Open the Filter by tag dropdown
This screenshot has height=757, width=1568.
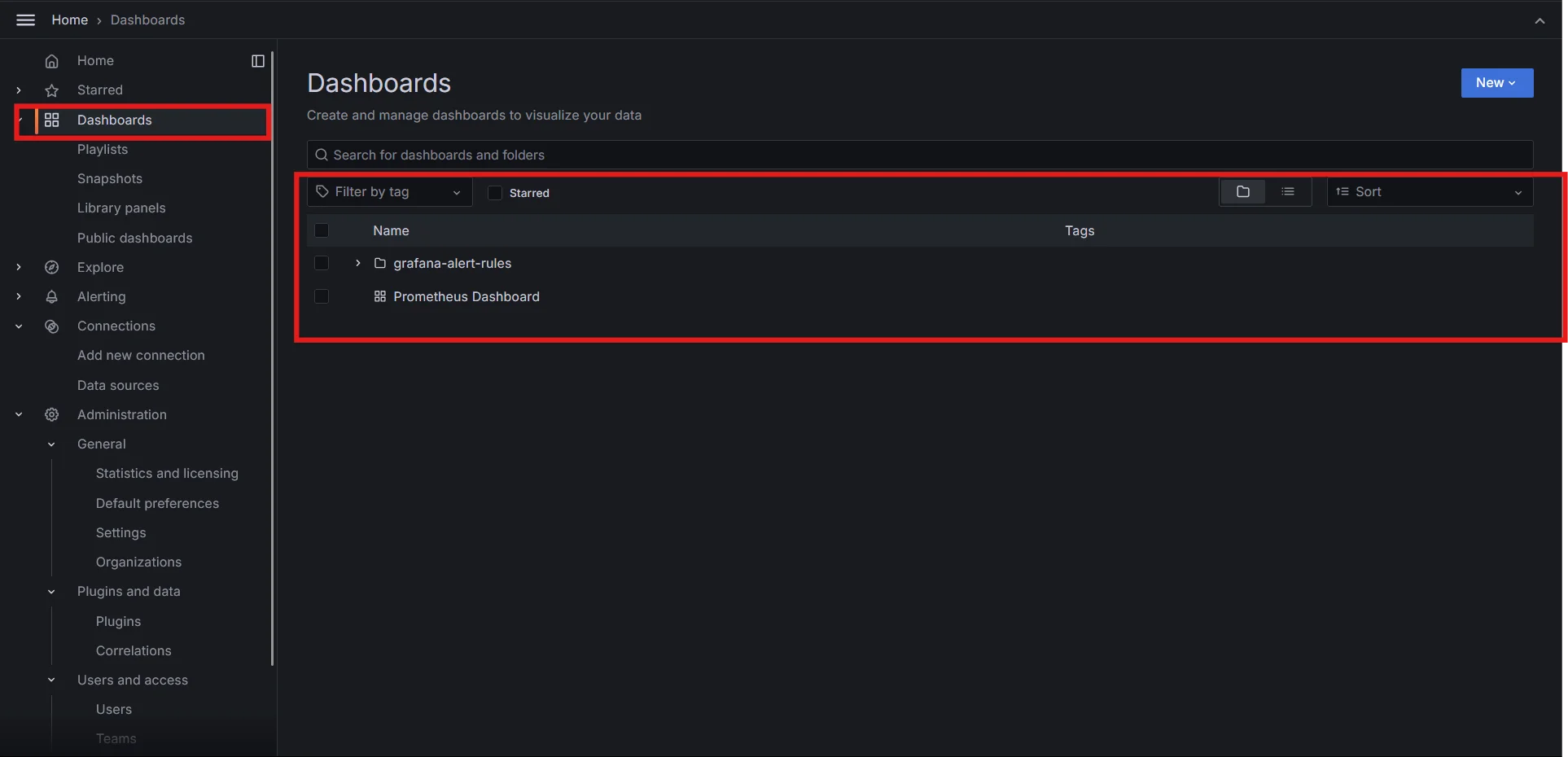(x=388, y=191)
